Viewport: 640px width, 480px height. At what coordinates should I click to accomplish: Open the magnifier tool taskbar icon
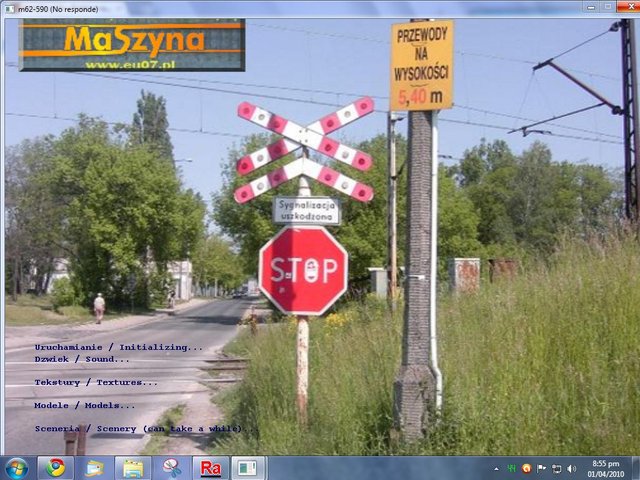171,468
